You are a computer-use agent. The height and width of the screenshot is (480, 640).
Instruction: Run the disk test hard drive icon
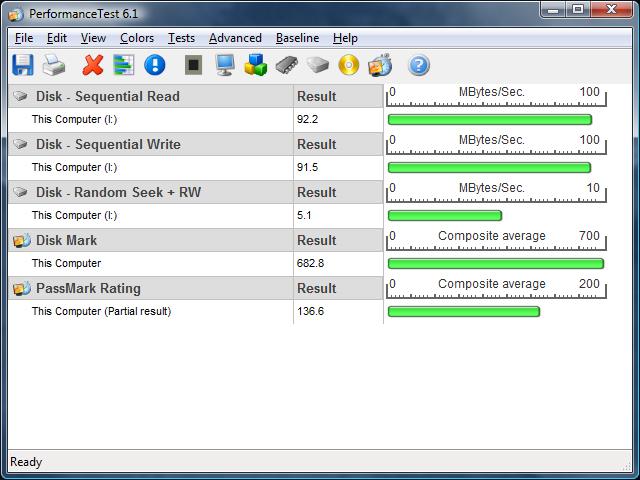[x=318, y=65]
